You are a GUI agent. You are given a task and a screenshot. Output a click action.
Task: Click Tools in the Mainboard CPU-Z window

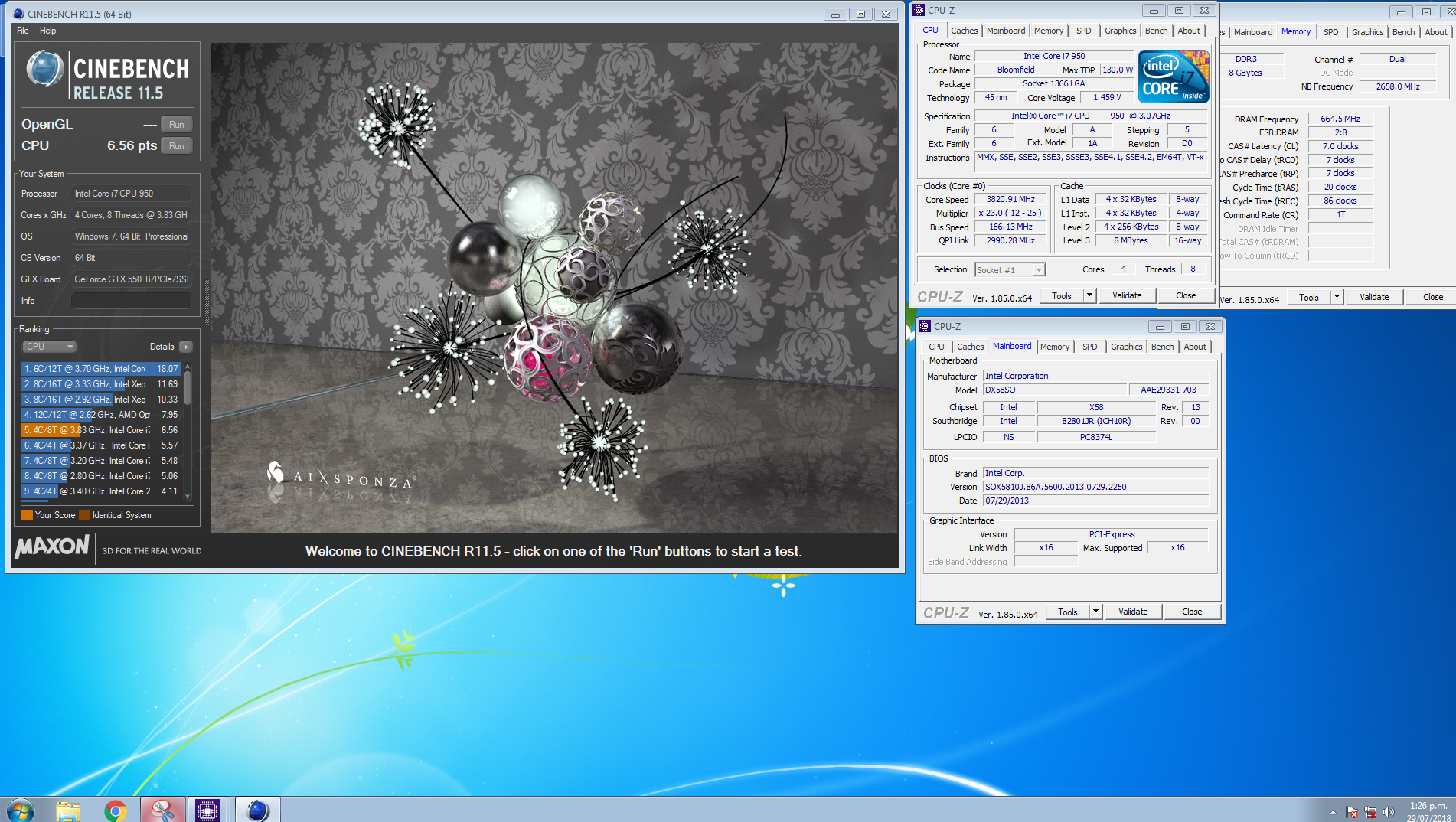[1068, 612]
